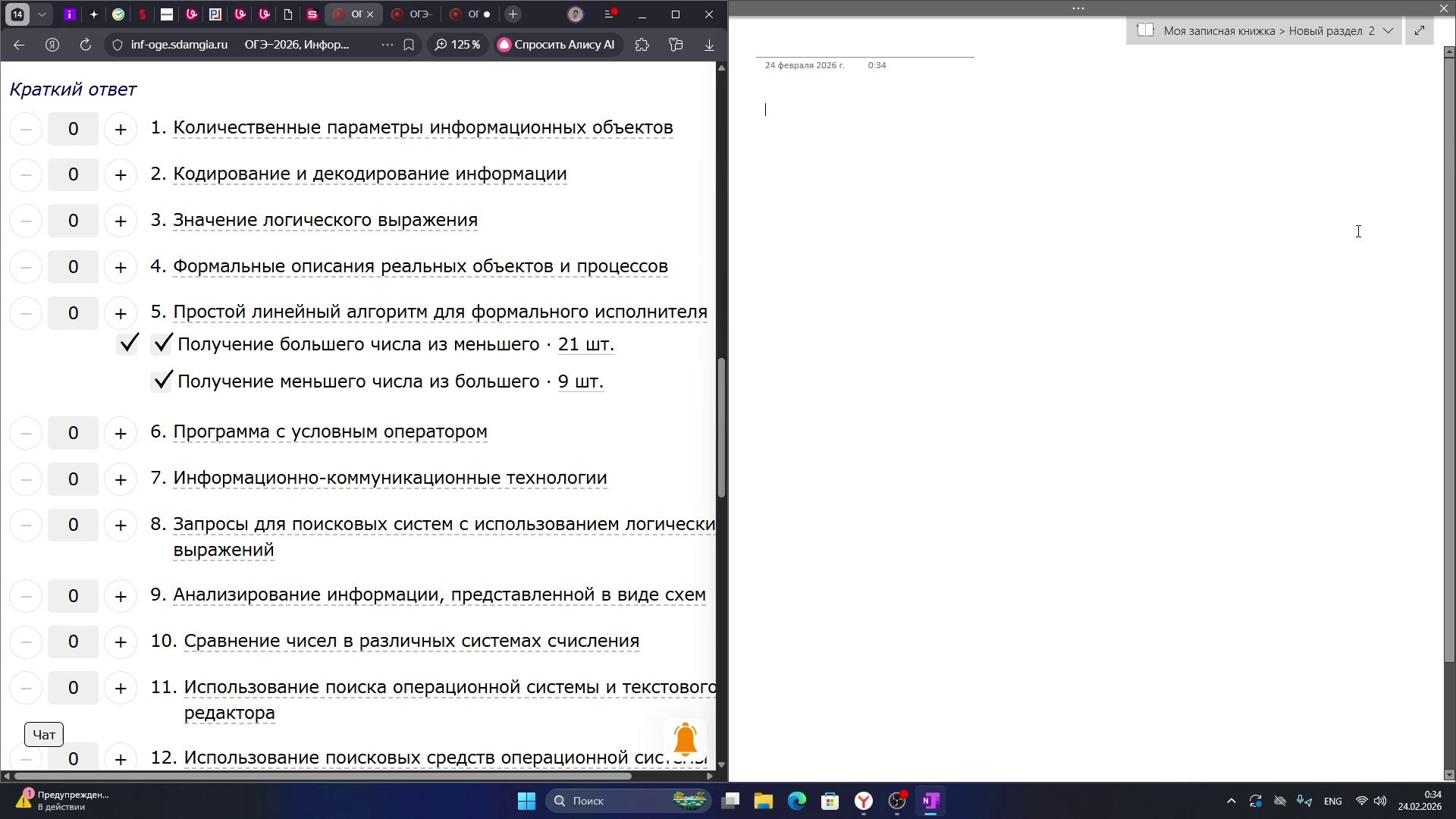Click the 125% zoom control
Image resolution: width=1456 pixels, height=819 pixels.
[457, 45]
